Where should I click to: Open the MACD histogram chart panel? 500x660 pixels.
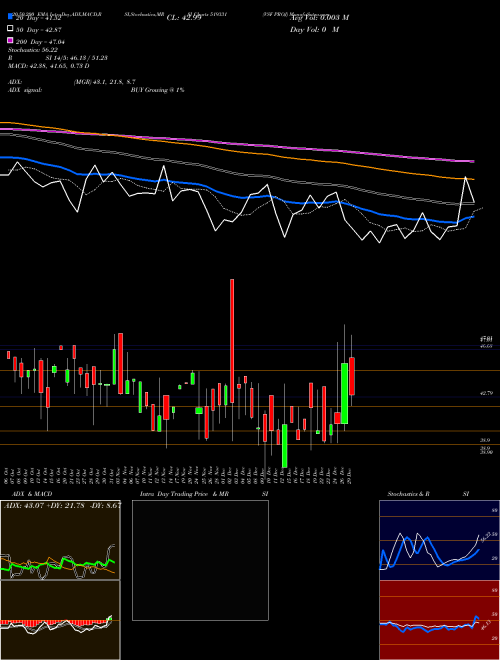click(60, 620)
